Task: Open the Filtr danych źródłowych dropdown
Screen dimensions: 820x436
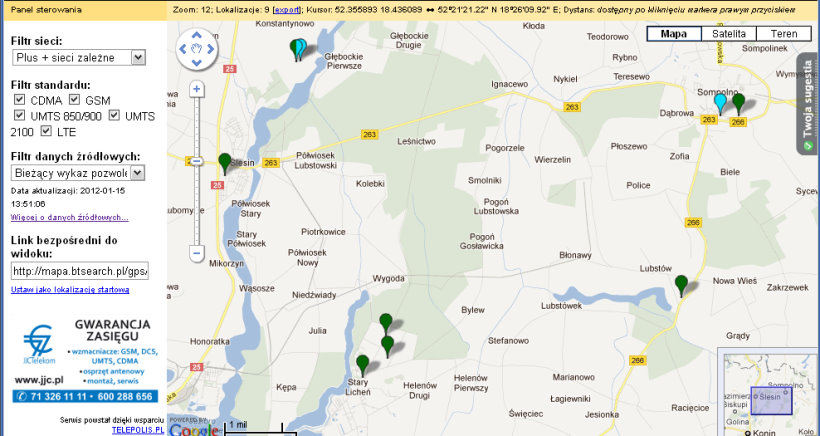Action: (x=78, y=173)
